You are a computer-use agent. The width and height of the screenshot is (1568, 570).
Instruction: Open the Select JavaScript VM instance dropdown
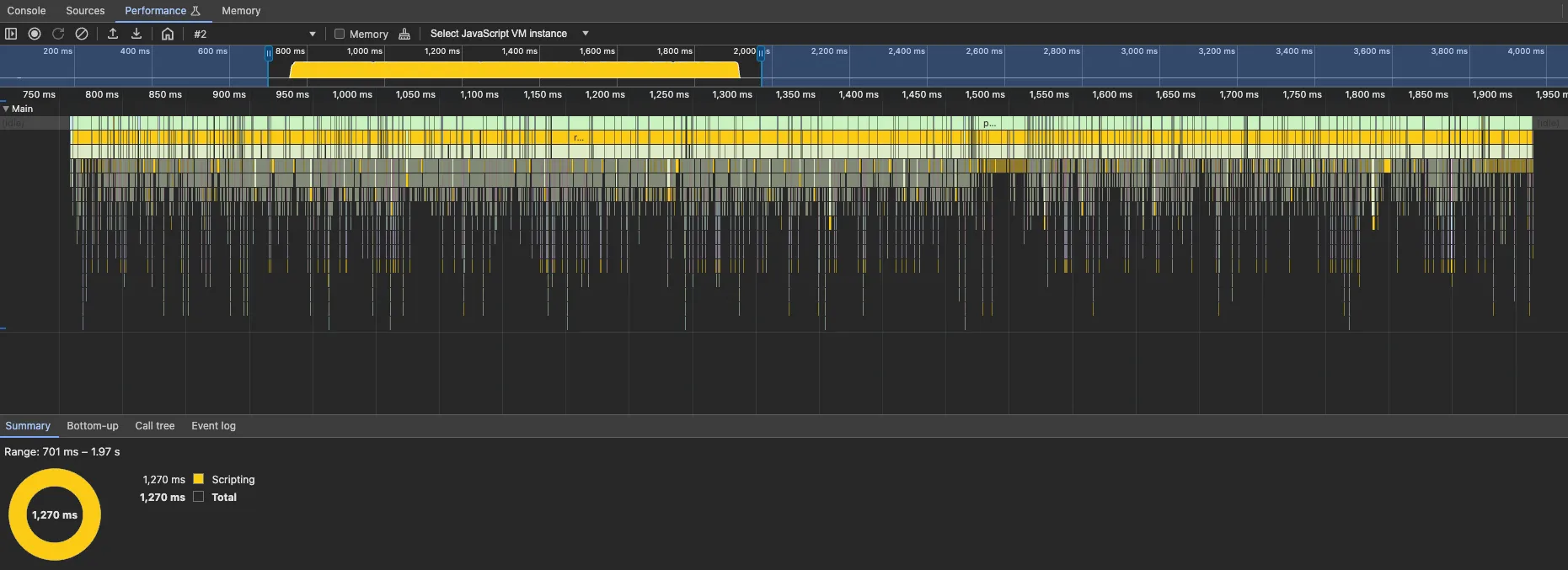tap(509, 34)
